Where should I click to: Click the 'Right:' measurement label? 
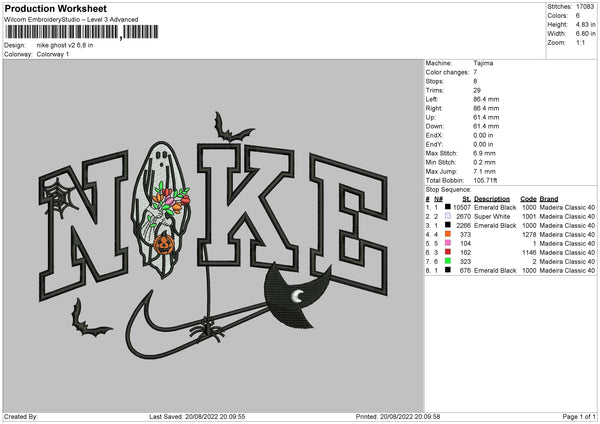(x=434, y=108)
